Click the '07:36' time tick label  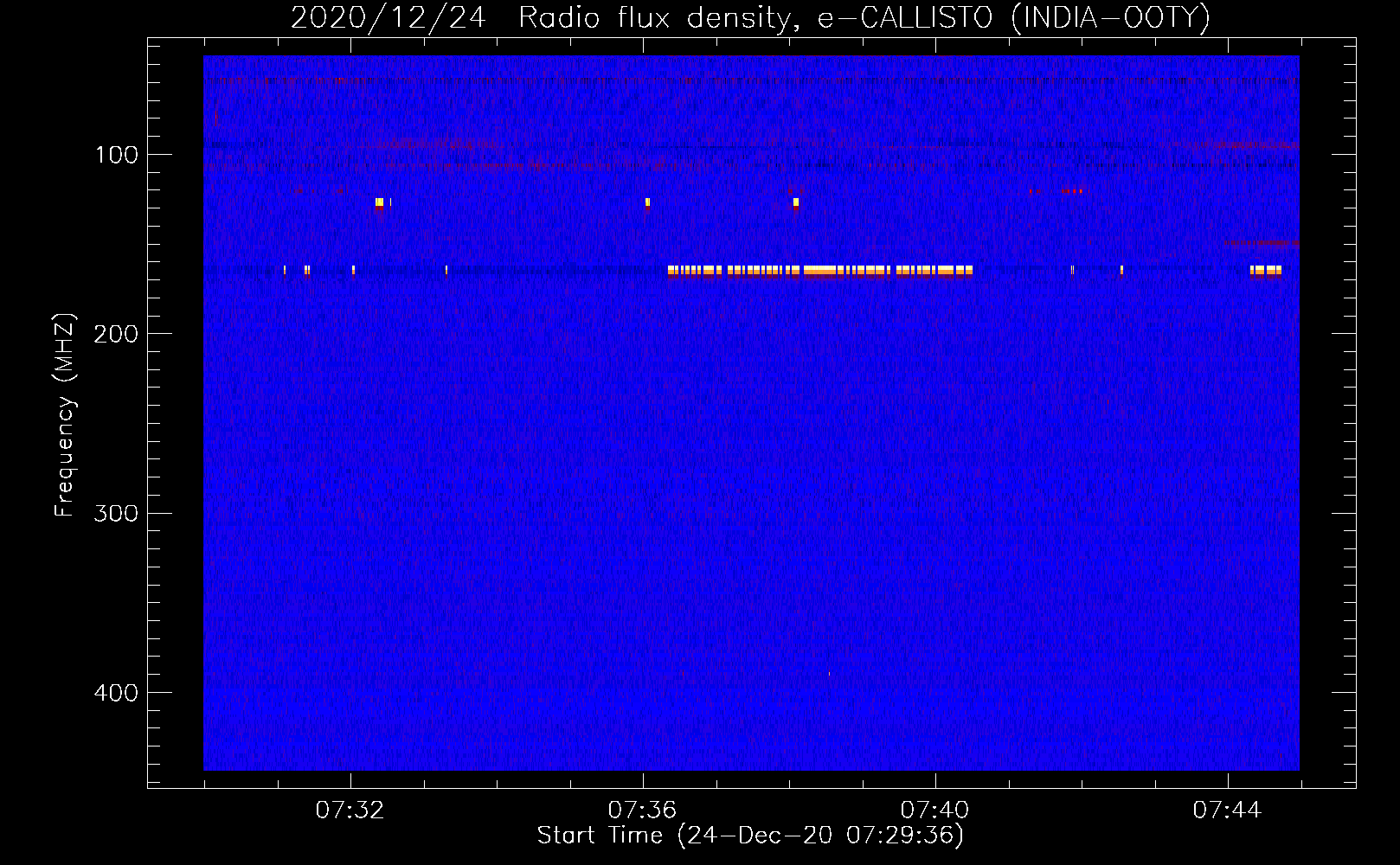point(642,811)
